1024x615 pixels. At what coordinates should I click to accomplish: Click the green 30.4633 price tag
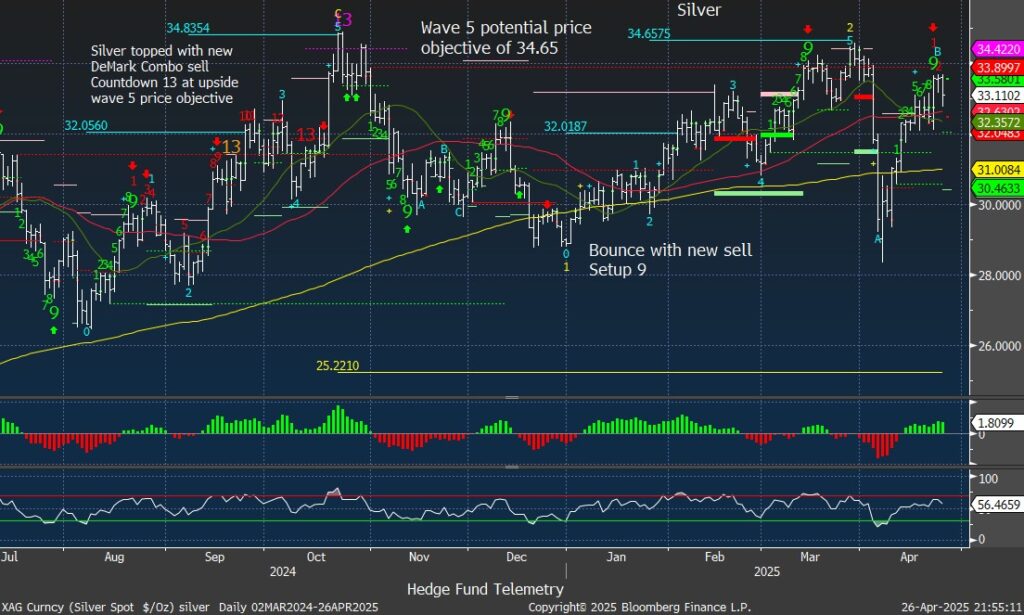click(x=996, y=187)
